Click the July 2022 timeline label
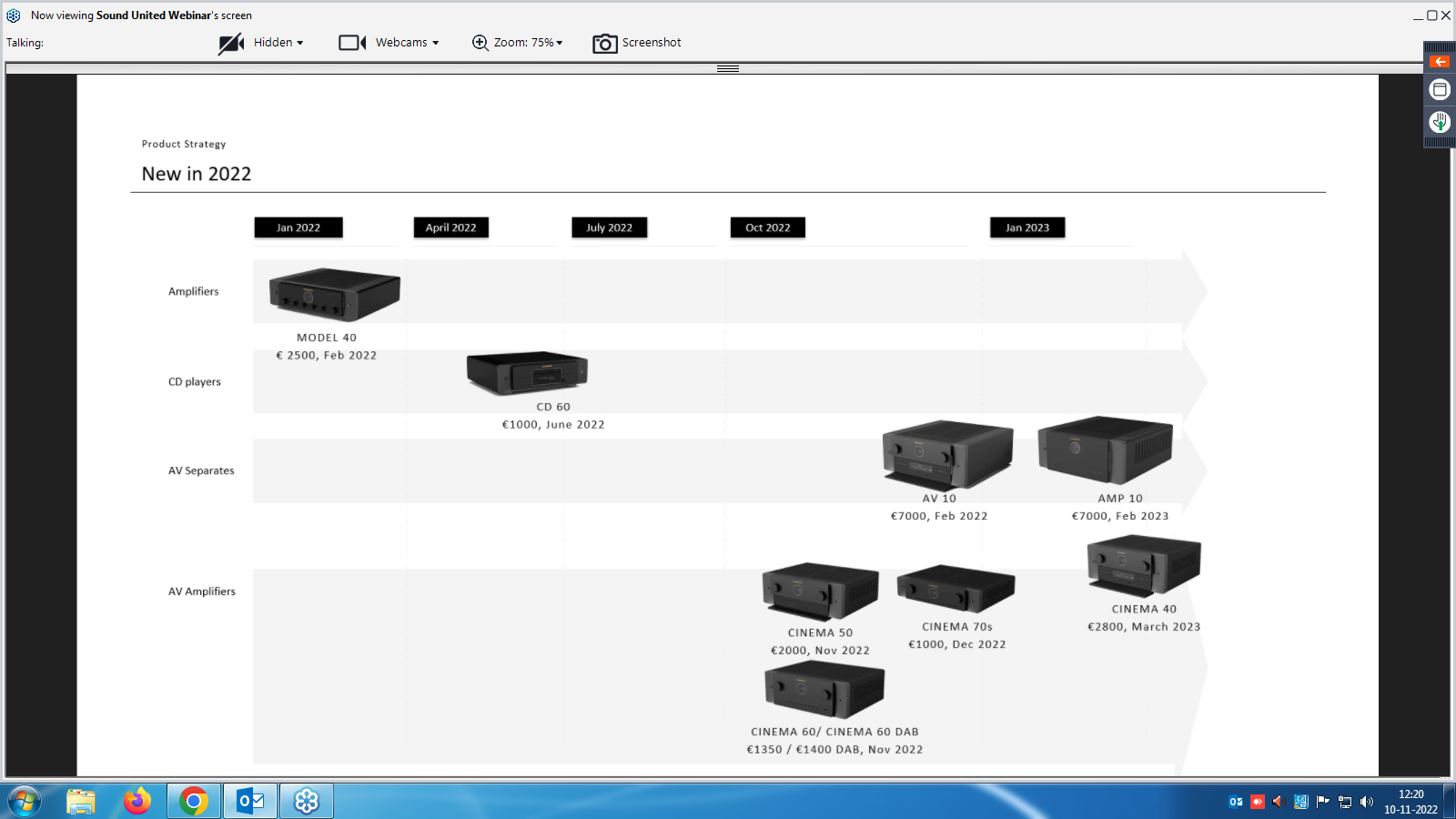 tap(610, 227)
